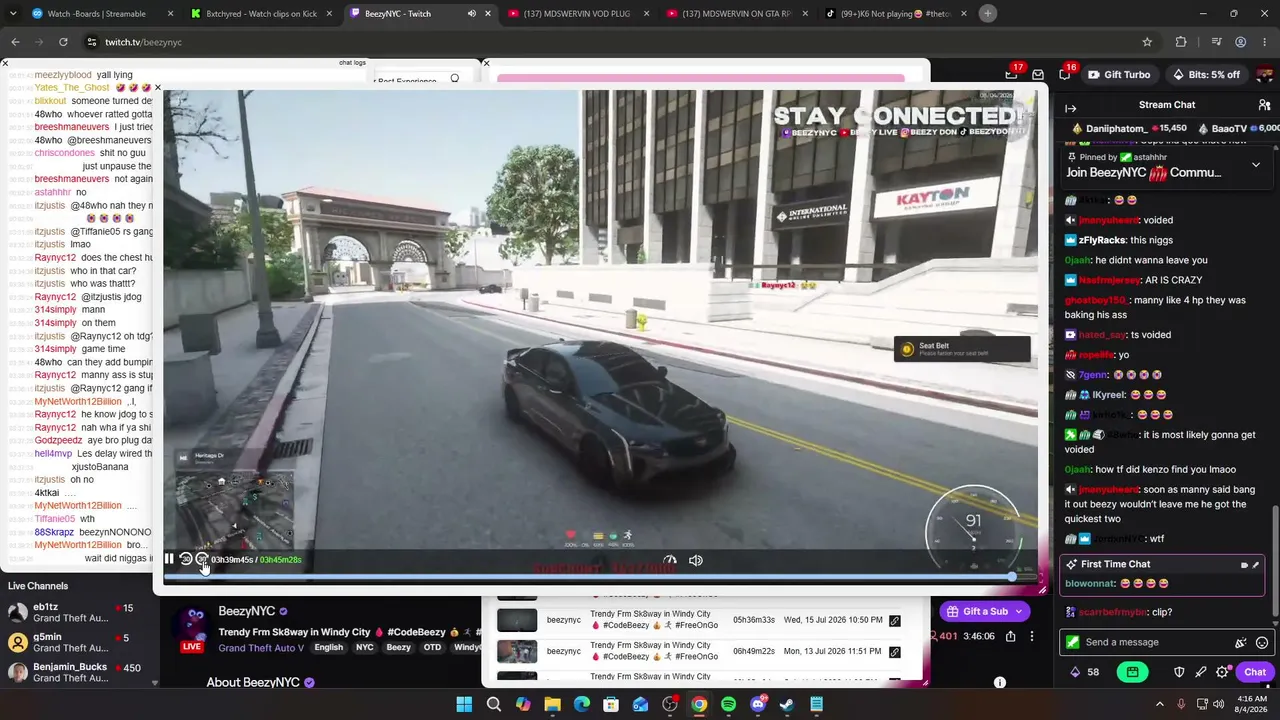The width and height of the screenshot is (1280, 720).
Task: Rewind the VOD player 30 seconds
Action: (185, 560)
